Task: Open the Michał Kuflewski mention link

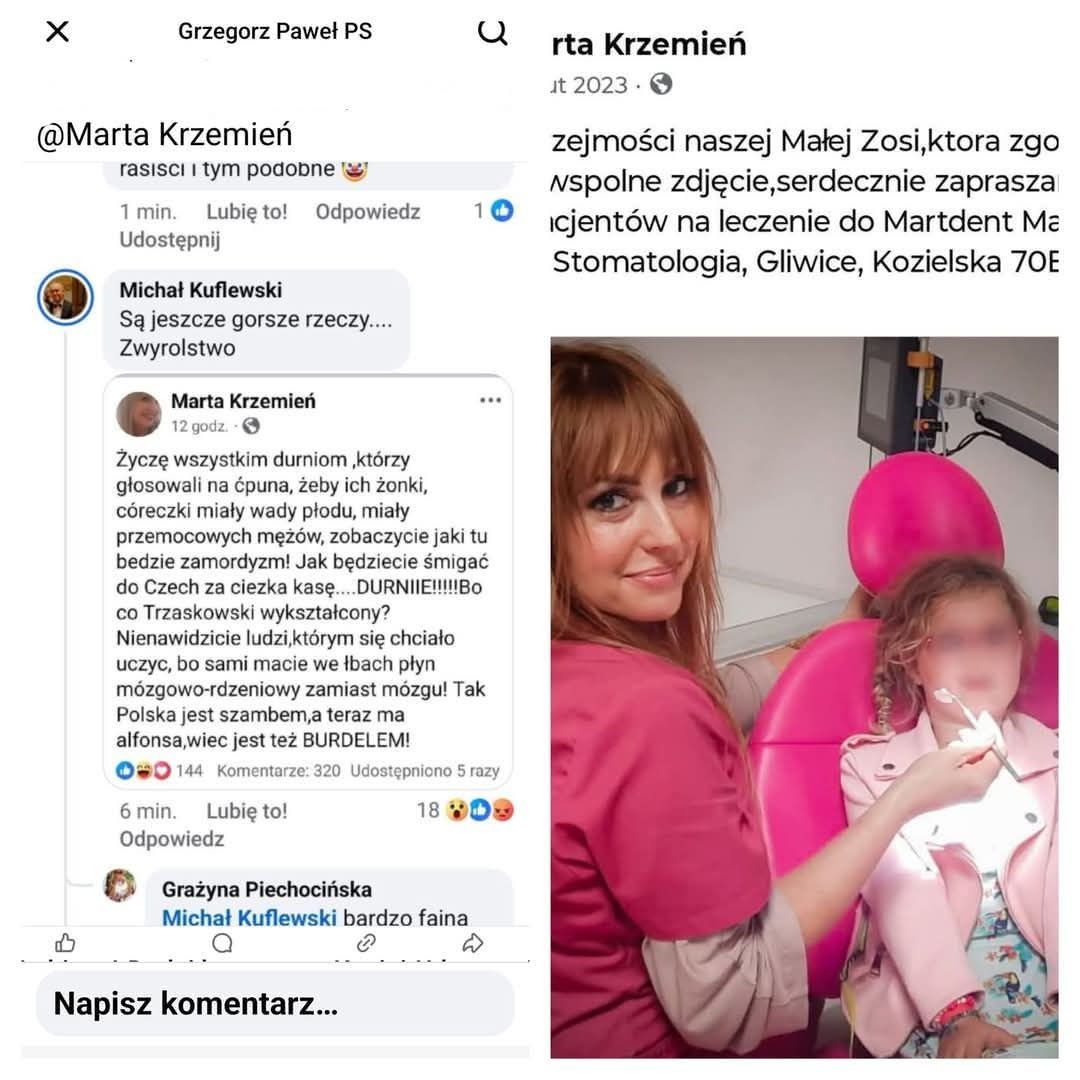Action: coord(249,917)
